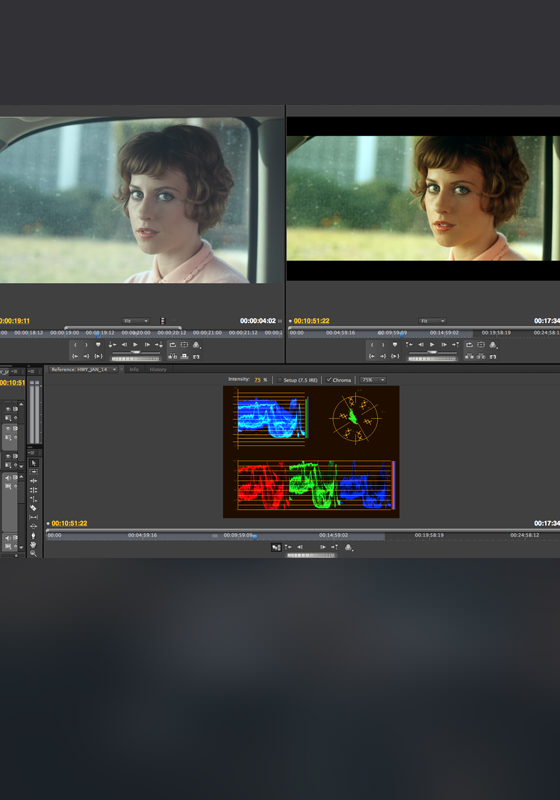Open Output menu in Reference monitor

(348, 547)
